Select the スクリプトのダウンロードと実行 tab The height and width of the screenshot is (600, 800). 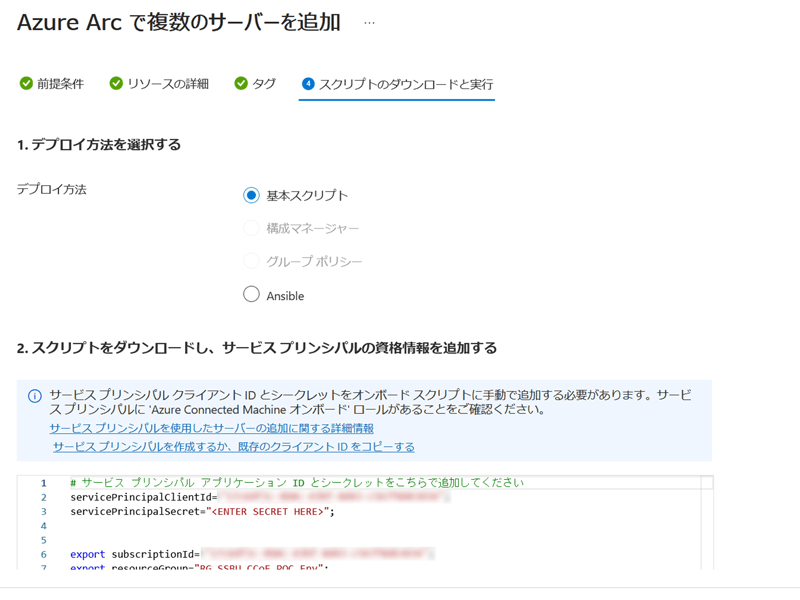pos(397,84)
